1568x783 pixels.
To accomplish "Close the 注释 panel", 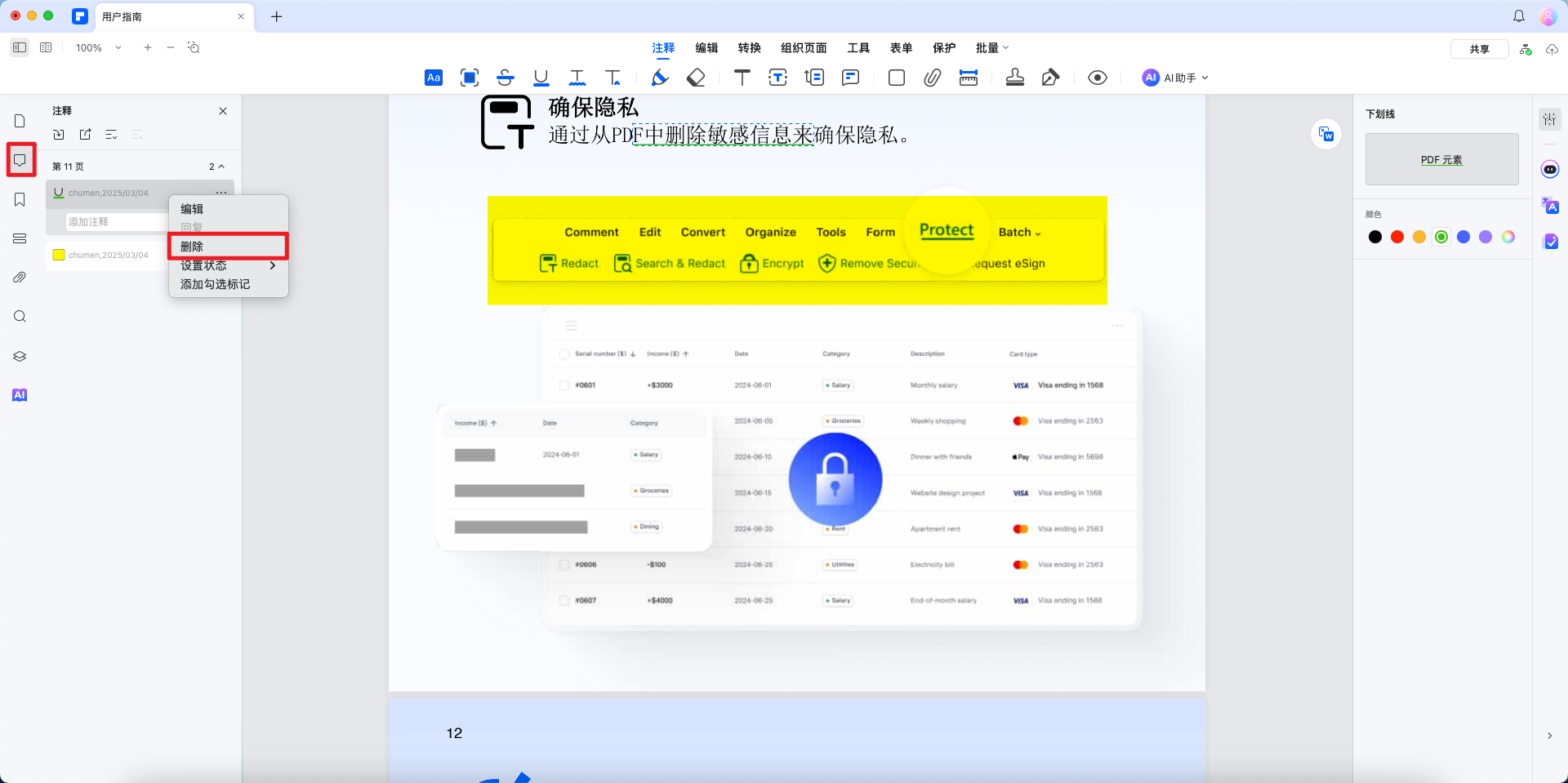I will pyautogui.click(x=223, y=111).
